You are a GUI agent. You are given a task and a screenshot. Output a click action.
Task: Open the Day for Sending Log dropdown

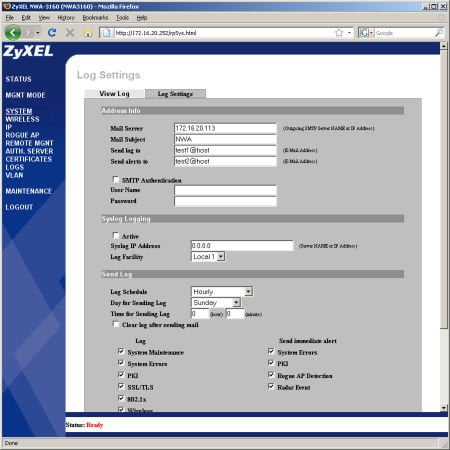[x=216, y=303]
